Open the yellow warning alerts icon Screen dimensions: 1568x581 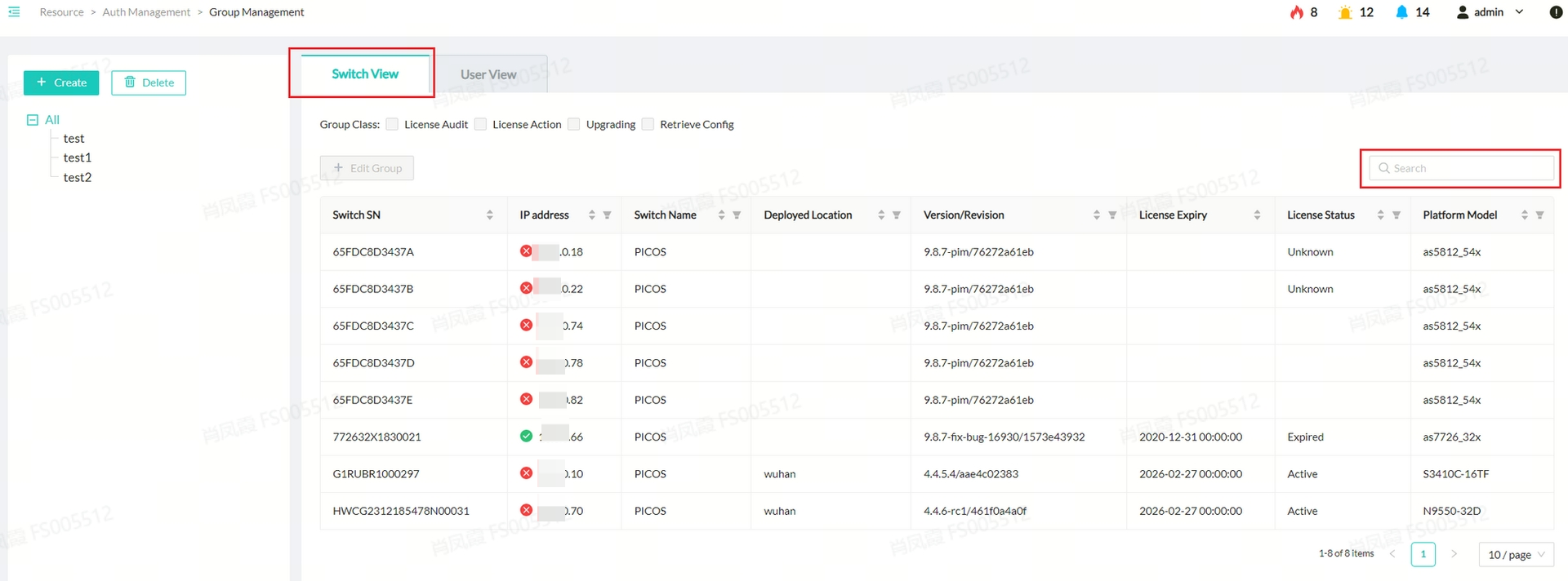click(x=1345, y=12)
